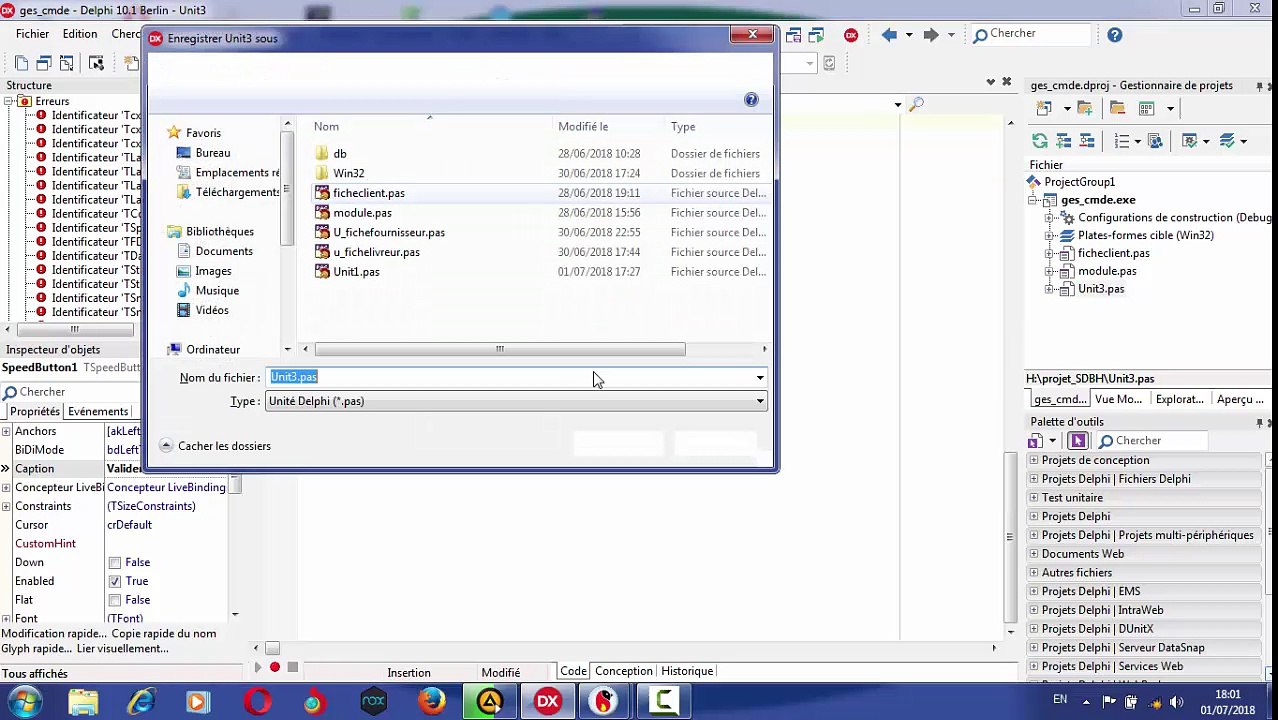Click the red record macro icon
This screenshot has height=720, width=1278.
point(274,667)
